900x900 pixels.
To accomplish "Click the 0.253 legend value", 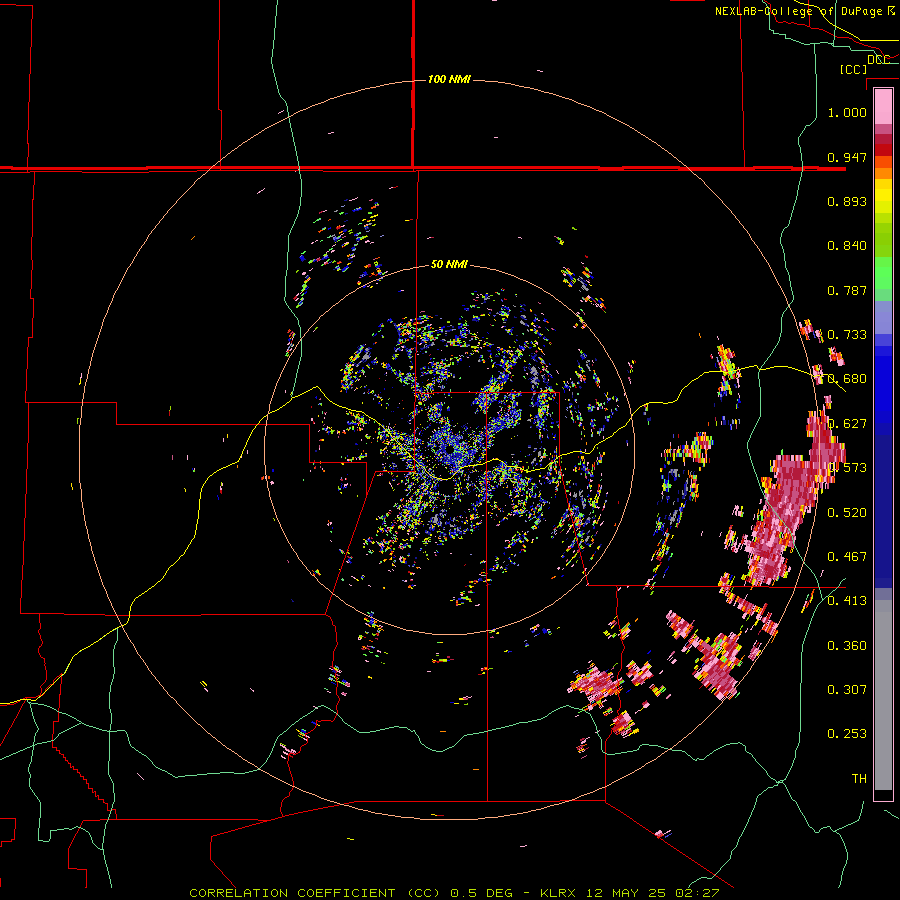I will (x=847, y=734).
